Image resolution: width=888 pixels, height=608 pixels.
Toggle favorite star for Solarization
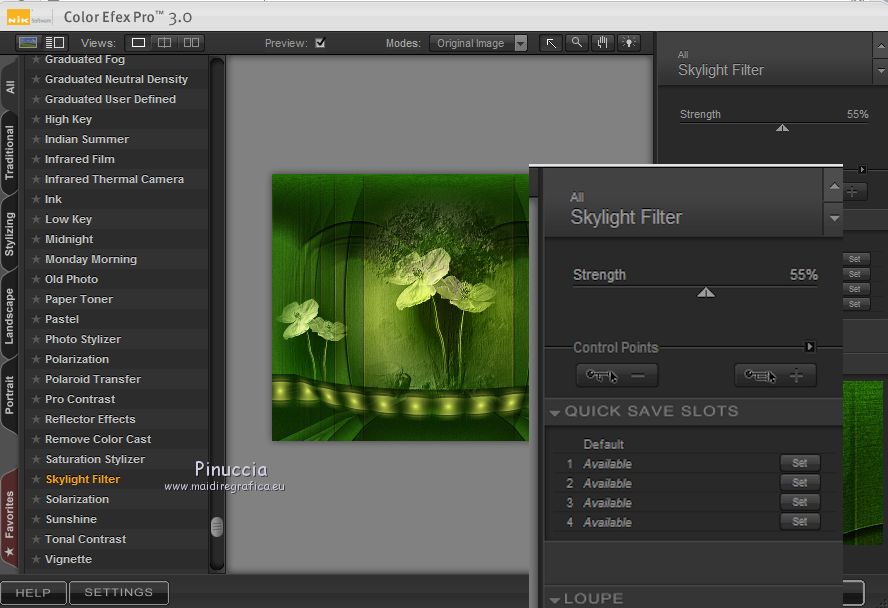[x=36, y=499]
